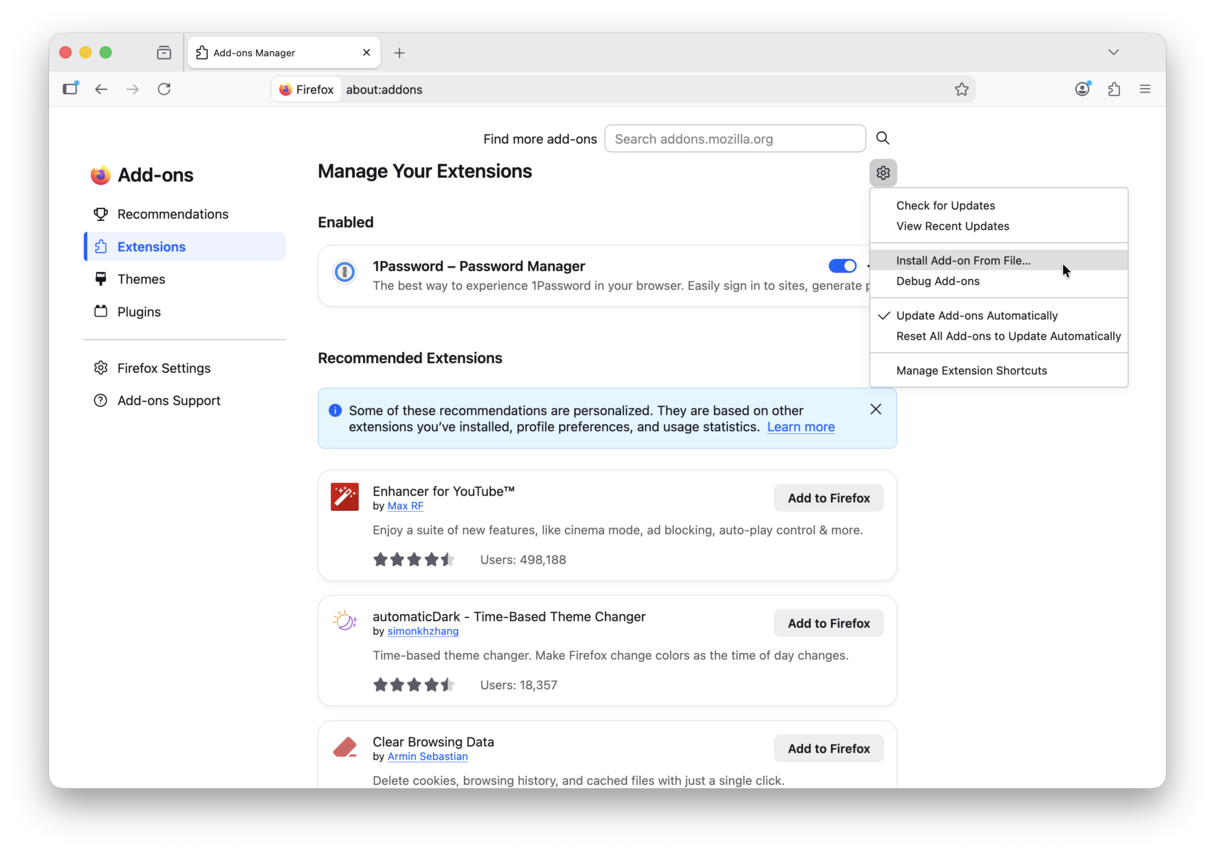Search addons.mozilla.org field
The image size is (1215, 853).
pyautogui.click(x=735, y=139)
